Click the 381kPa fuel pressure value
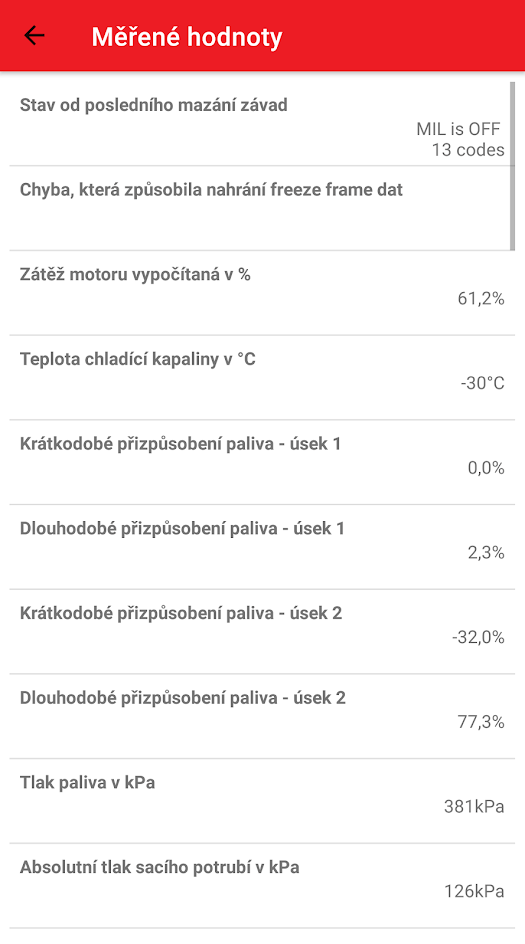The image size is (525, 944). pyautogui.click(x=474, y=807)
